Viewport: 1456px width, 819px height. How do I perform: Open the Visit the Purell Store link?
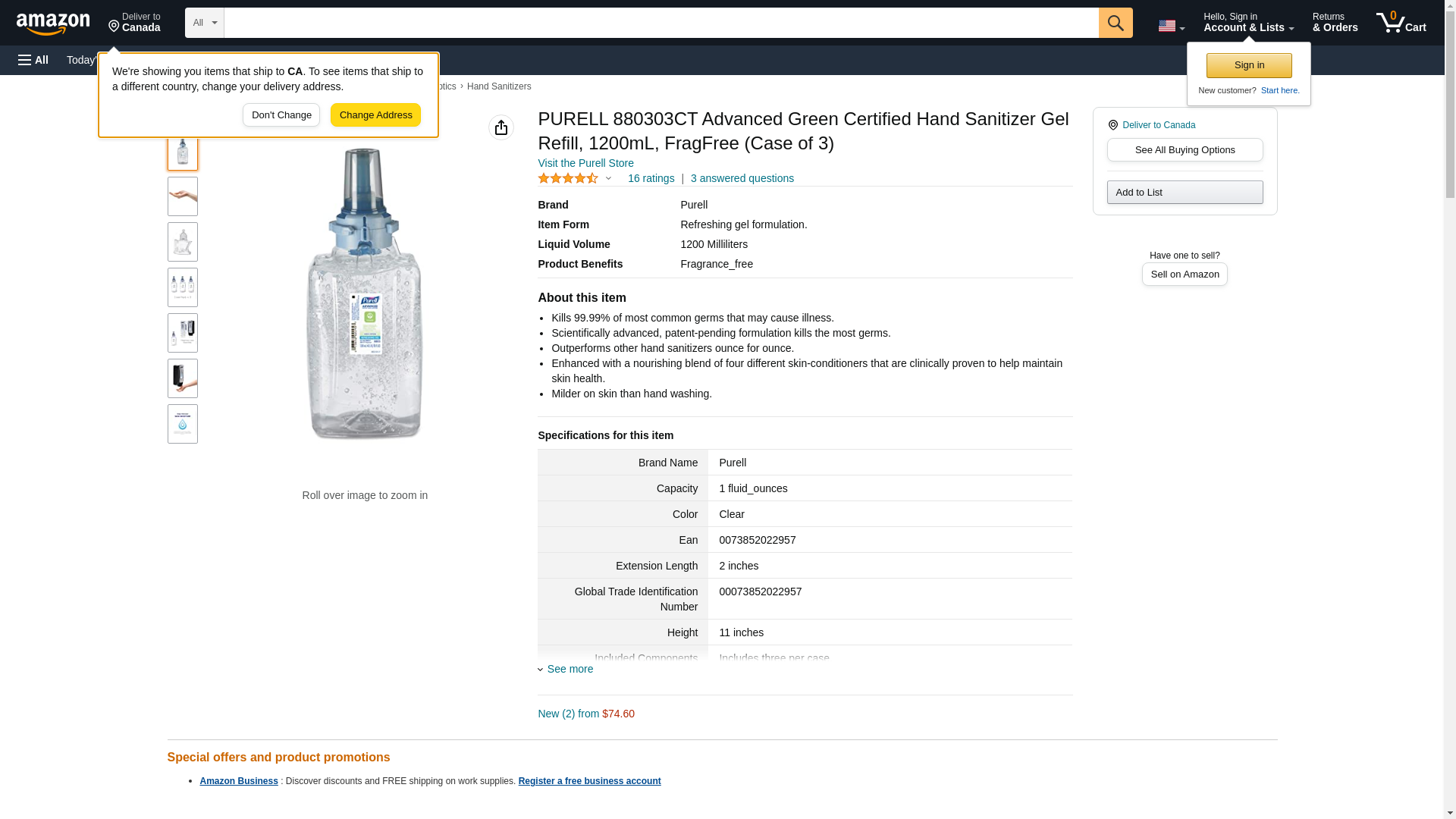585,163
